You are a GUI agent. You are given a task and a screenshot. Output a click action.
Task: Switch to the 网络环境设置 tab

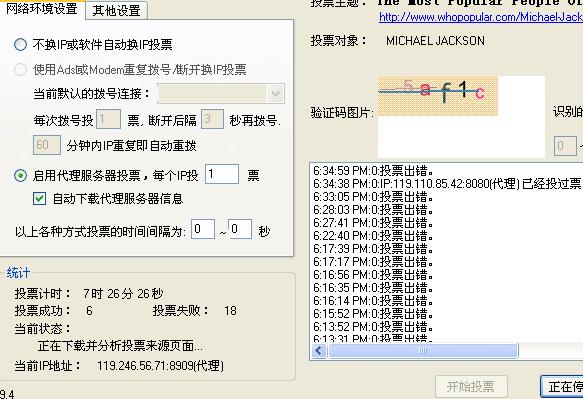[x=42, y=9]
